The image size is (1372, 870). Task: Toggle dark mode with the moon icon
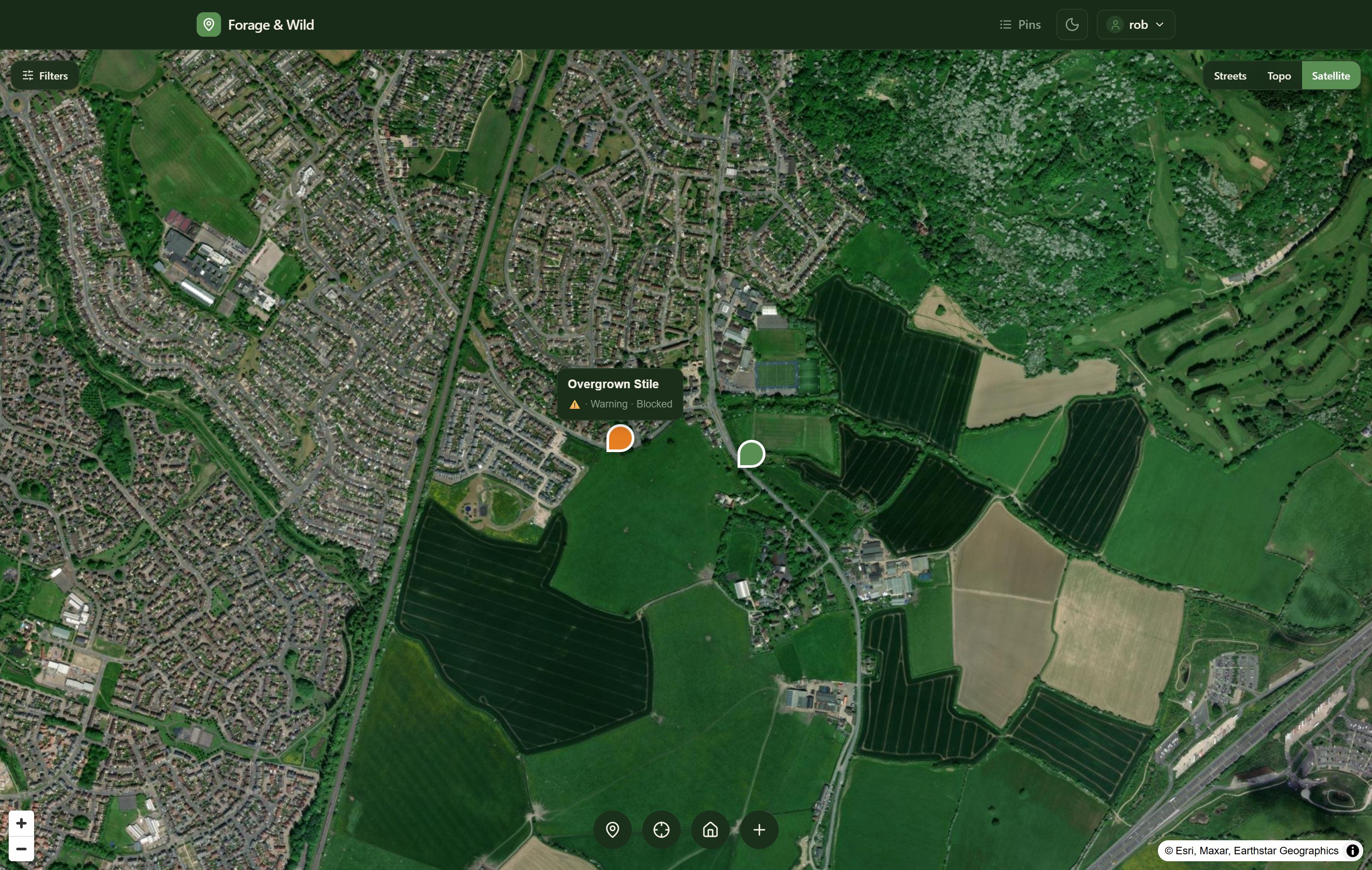tap(1072, 24)
